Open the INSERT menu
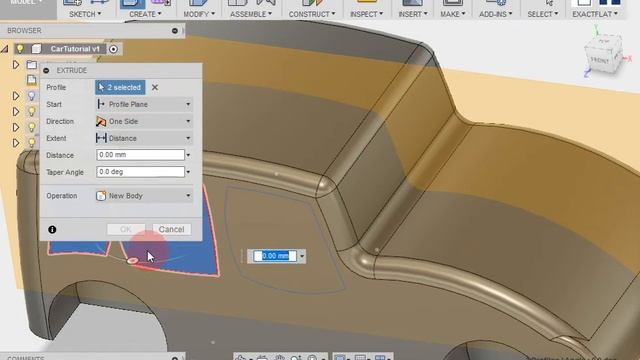The height and width of the screenshot is (360, 640). 413,14
